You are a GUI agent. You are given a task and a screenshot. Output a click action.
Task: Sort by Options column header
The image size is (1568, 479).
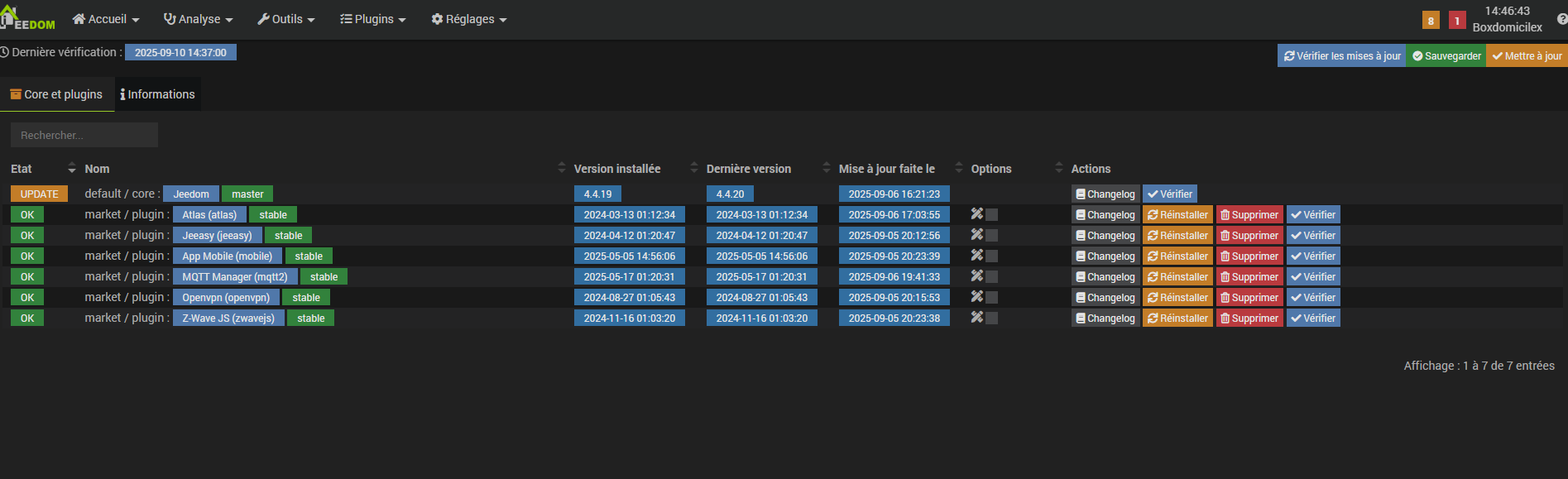(1016, 169)
